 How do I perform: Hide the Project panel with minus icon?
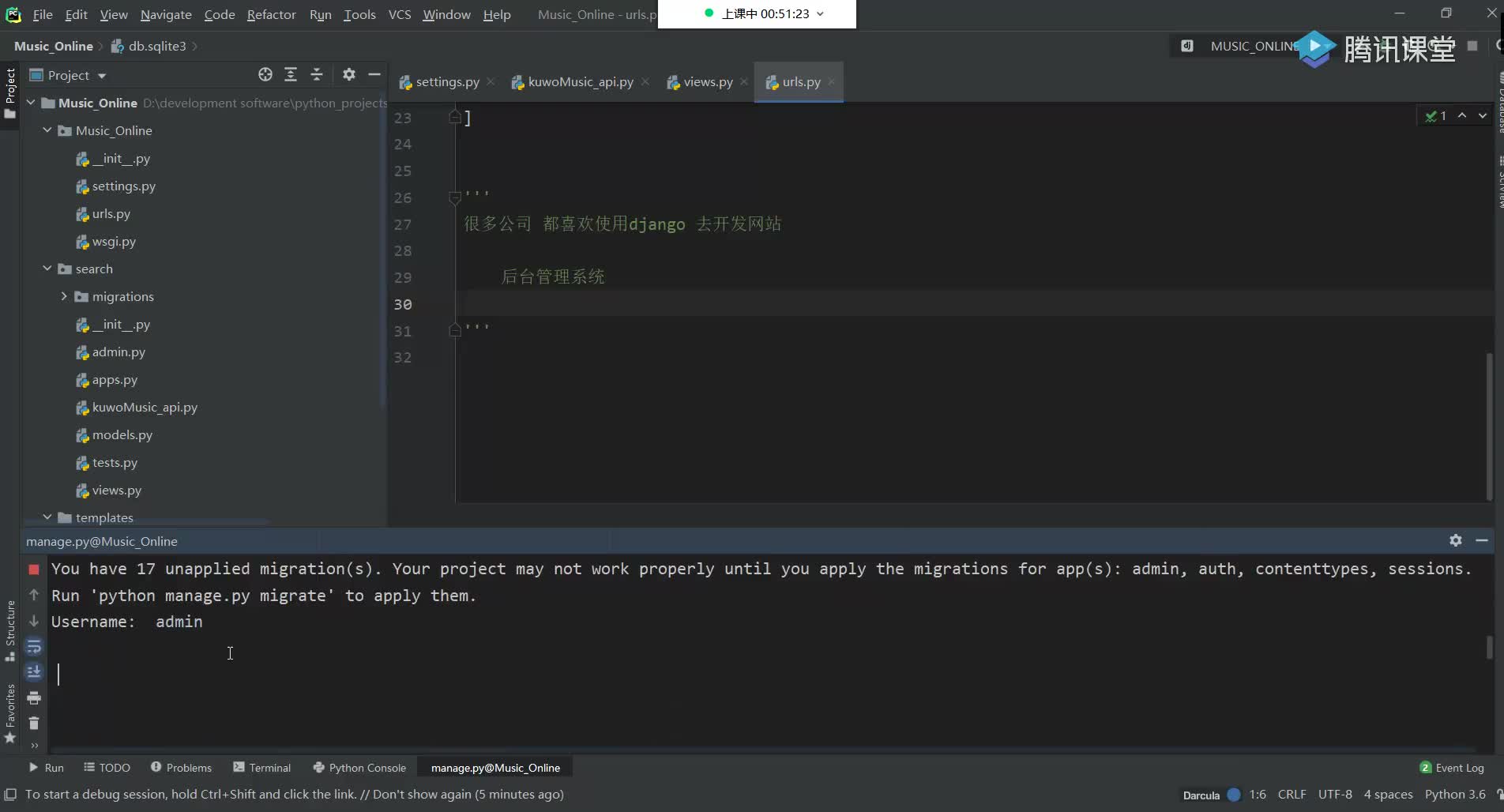374,74
